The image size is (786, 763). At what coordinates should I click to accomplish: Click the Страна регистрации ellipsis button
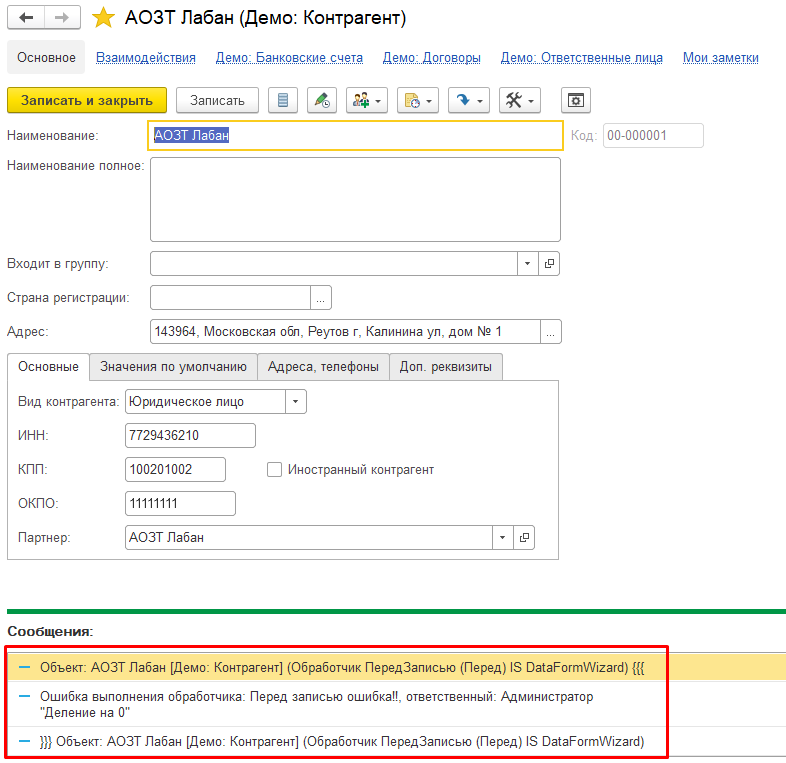click(x=321, y=298)
